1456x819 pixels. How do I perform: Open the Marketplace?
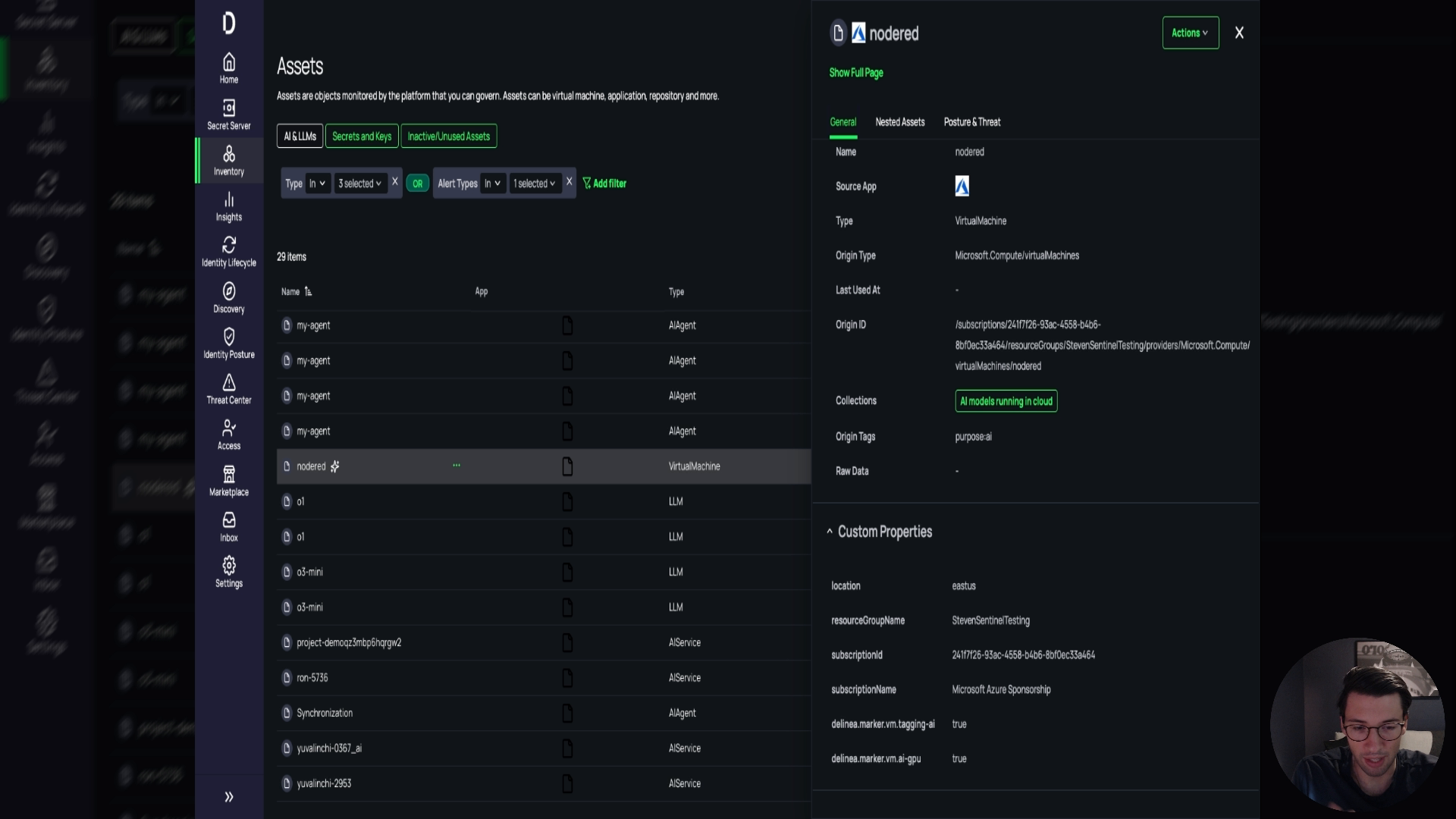(228, 480)
